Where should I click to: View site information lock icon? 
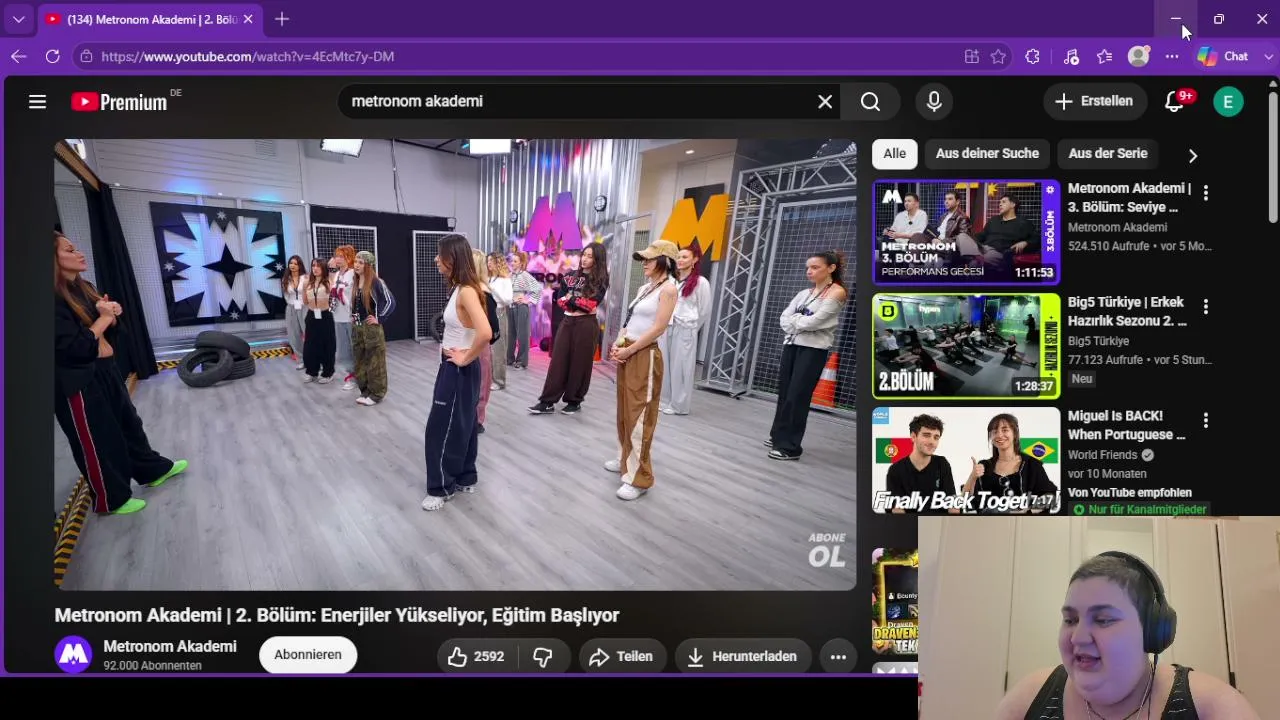86,56
